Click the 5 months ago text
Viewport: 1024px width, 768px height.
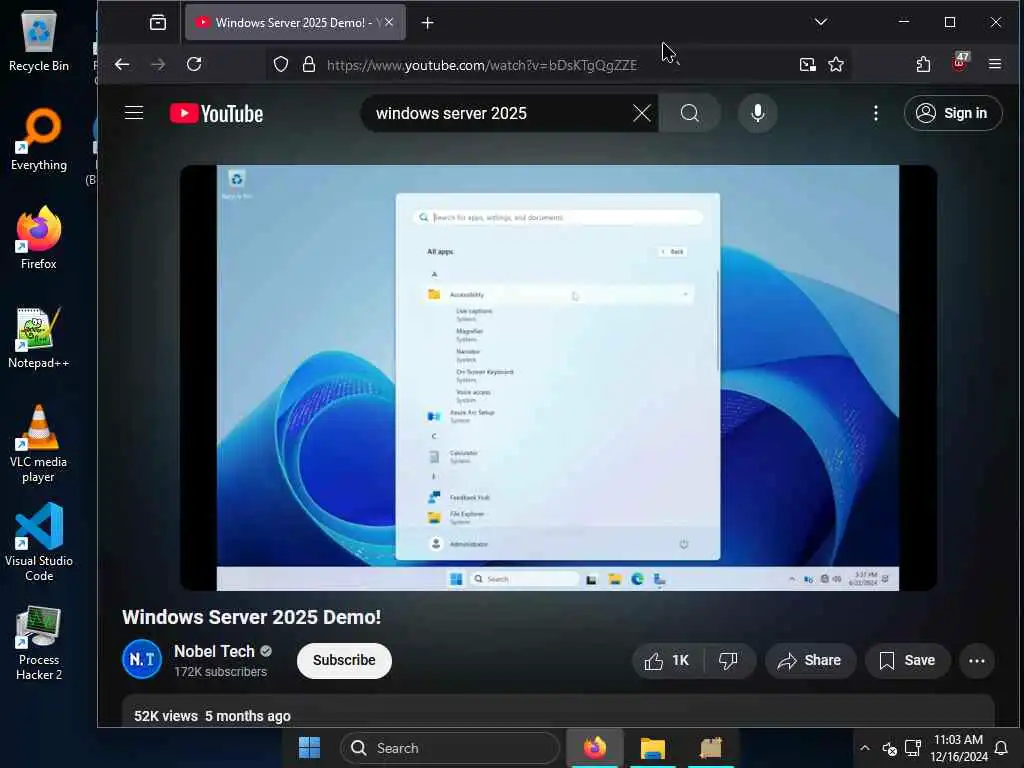[x=248, y=716]
